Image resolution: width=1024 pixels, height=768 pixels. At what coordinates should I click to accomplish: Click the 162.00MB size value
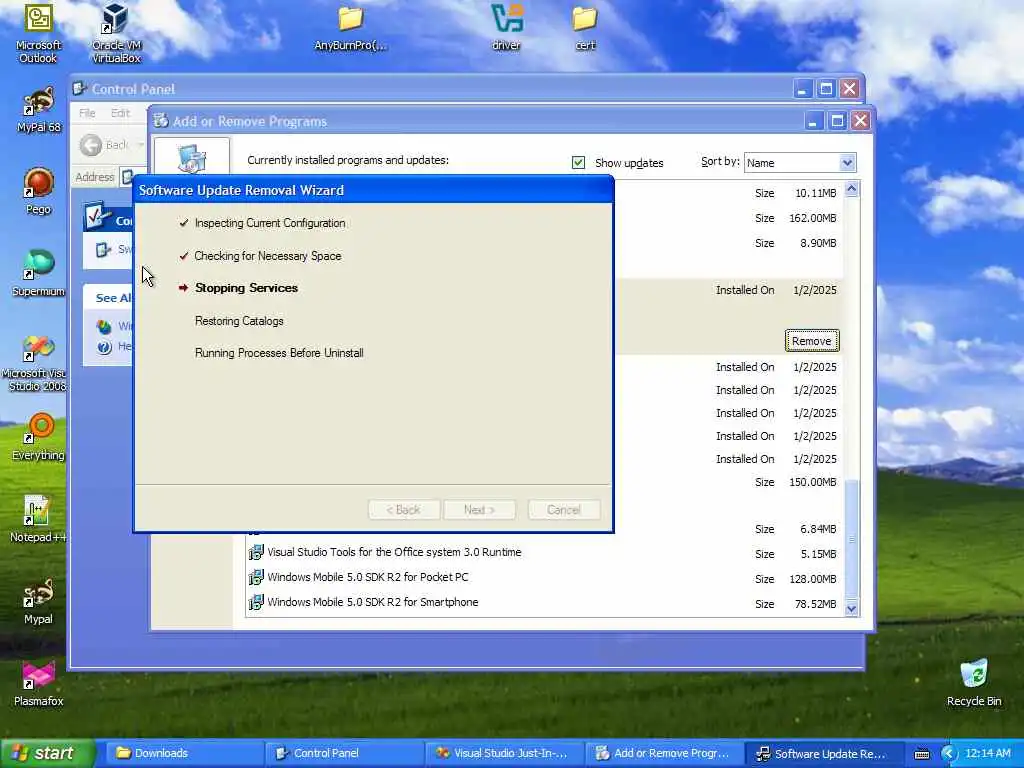click(x=812, y=218)
